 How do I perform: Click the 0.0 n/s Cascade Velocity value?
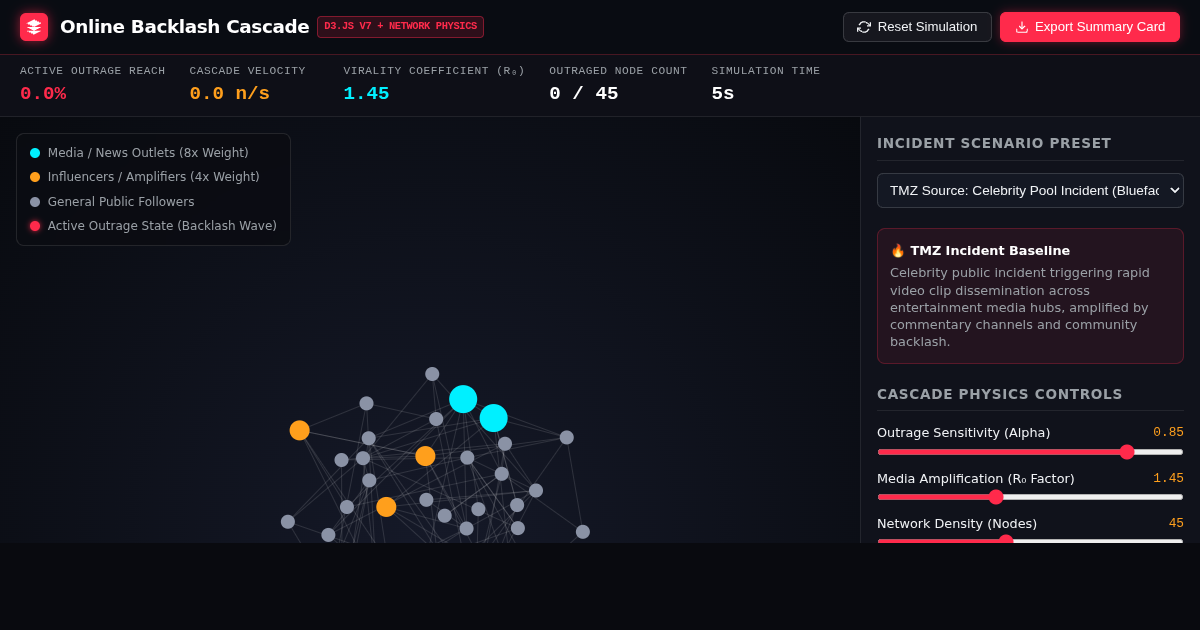[230, 94]
